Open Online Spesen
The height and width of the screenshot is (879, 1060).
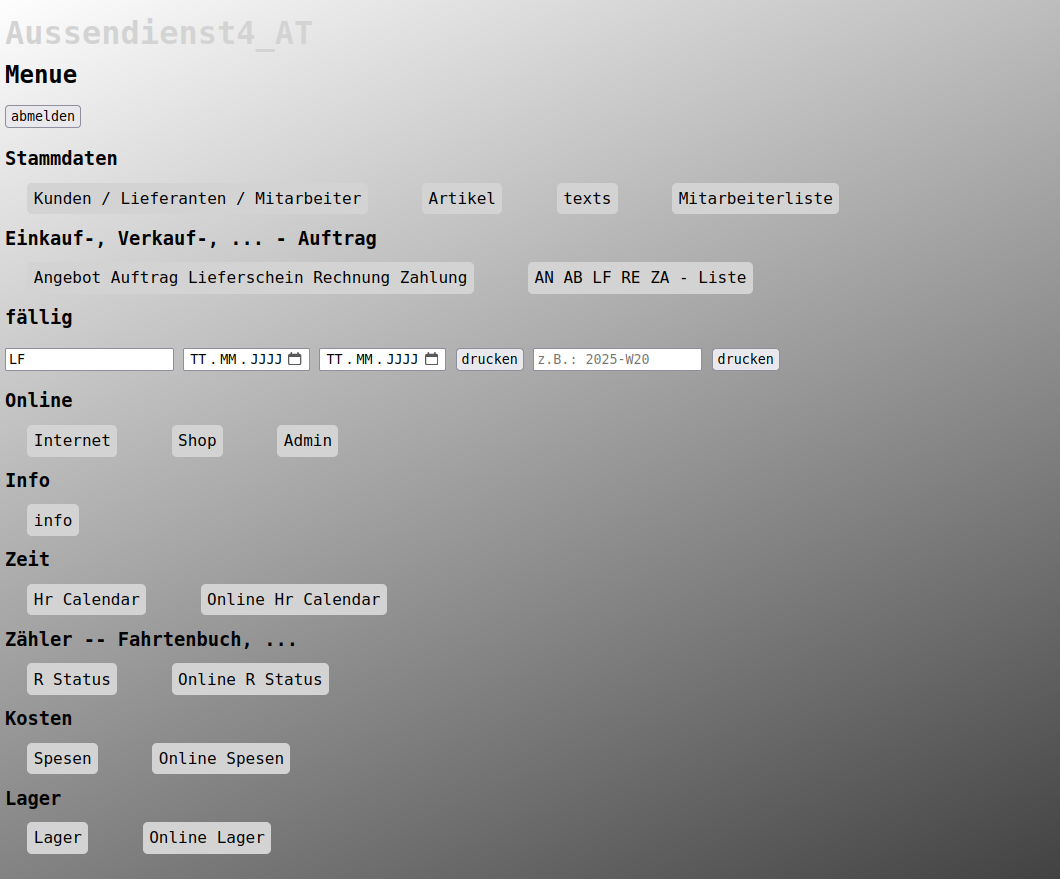(221, 759)
